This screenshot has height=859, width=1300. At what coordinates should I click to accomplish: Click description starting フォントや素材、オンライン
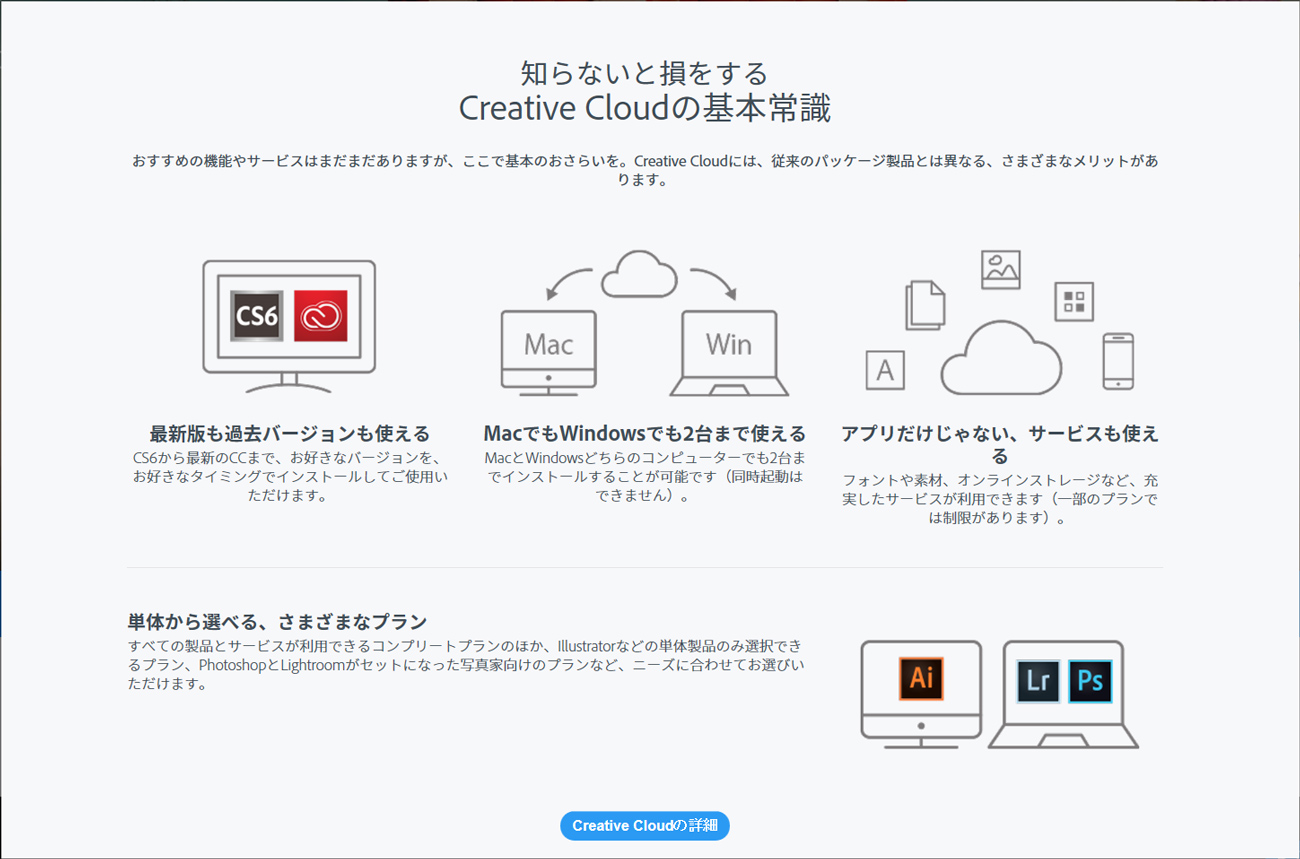(1000, 500)
